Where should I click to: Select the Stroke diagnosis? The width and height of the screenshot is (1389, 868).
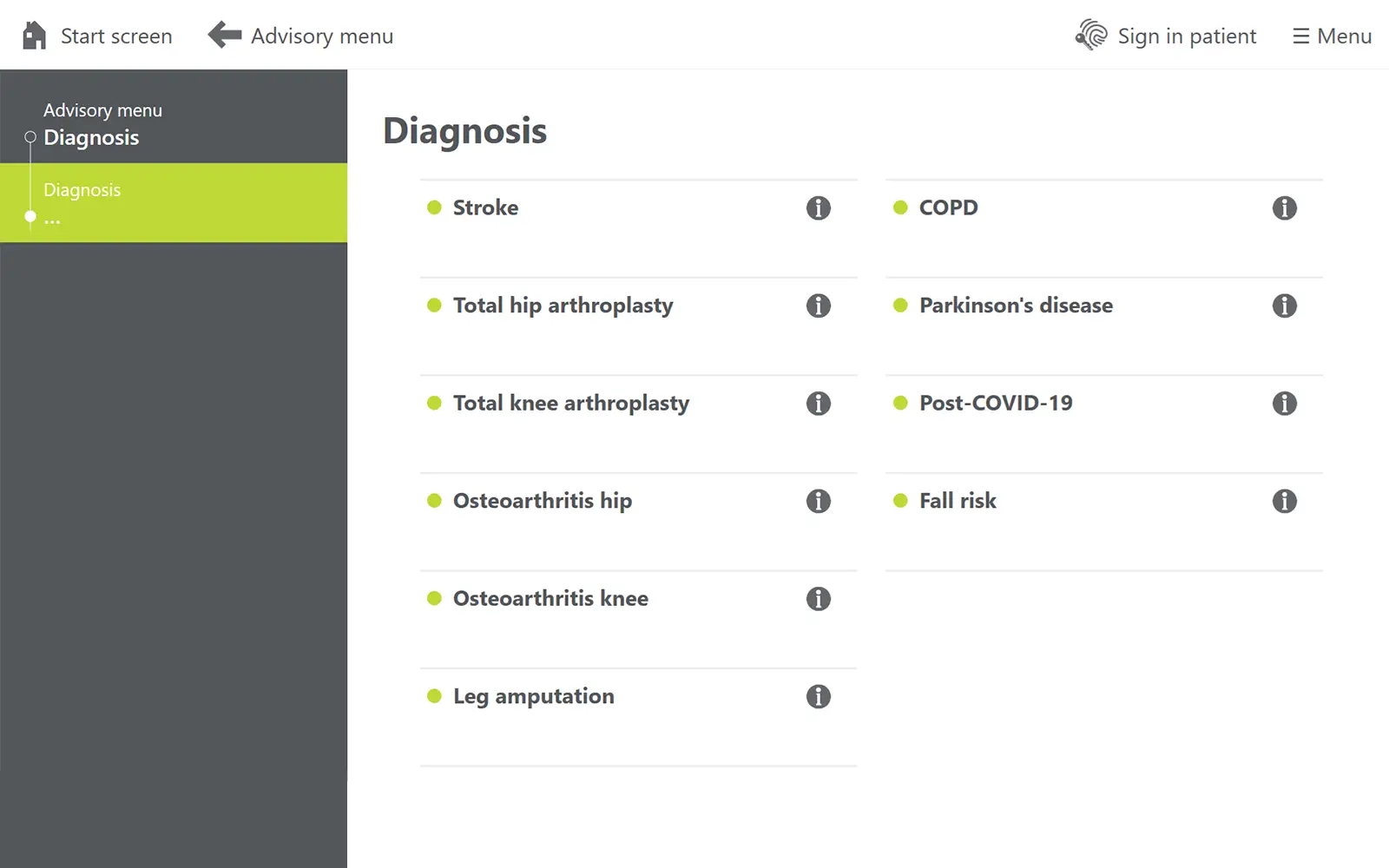click(485, 208)
